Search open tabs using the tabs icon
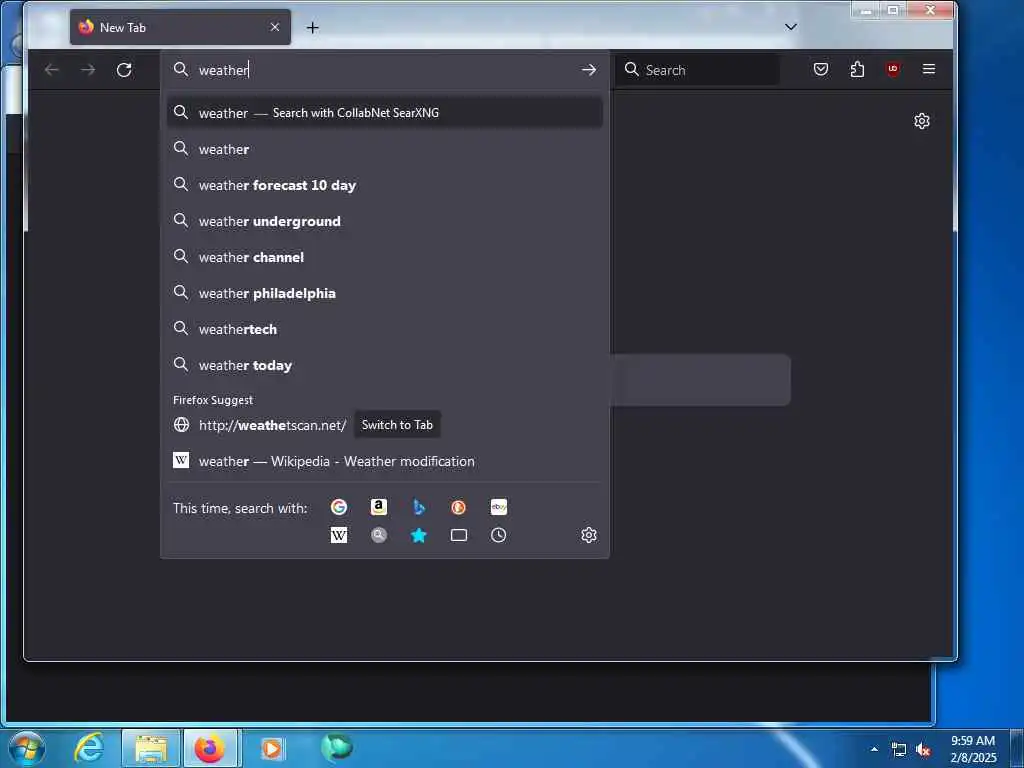The height and width of the screenshot is (768, 1024). pos(458,536)
